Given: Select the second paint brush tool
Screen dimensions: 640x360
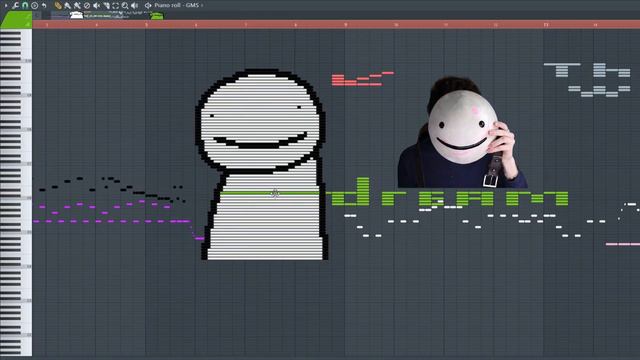Looking at the screenshot, I should 77,6.
